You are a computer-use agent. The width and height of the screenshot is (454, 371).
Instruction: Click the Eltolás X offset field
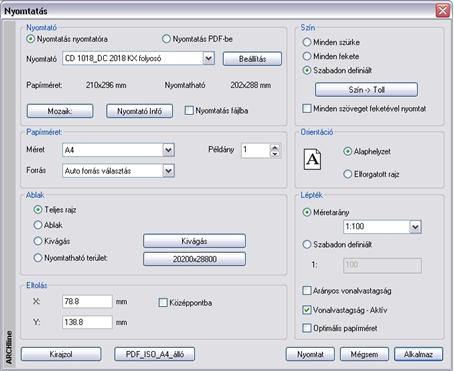[87, 302]
